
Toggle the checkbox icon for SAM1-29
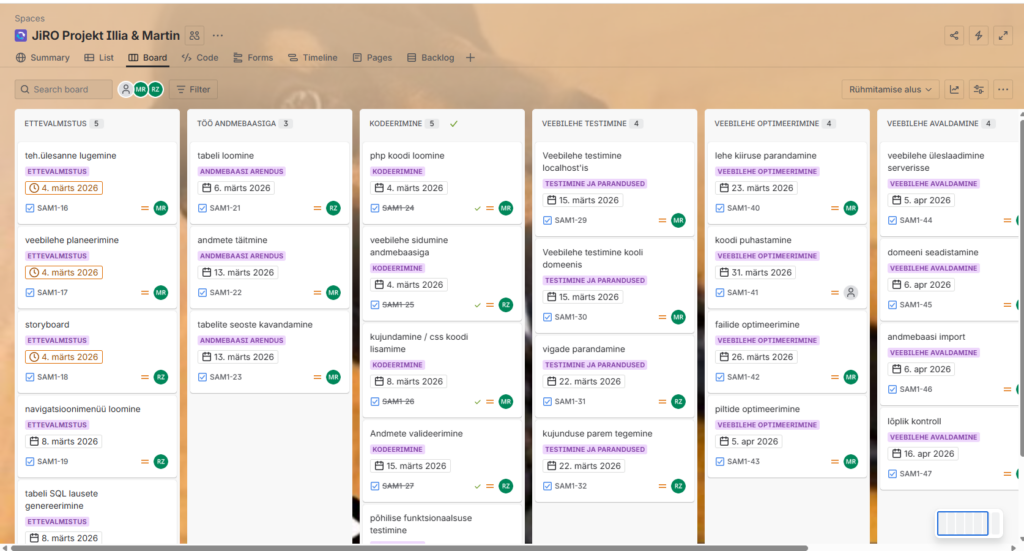547,220
